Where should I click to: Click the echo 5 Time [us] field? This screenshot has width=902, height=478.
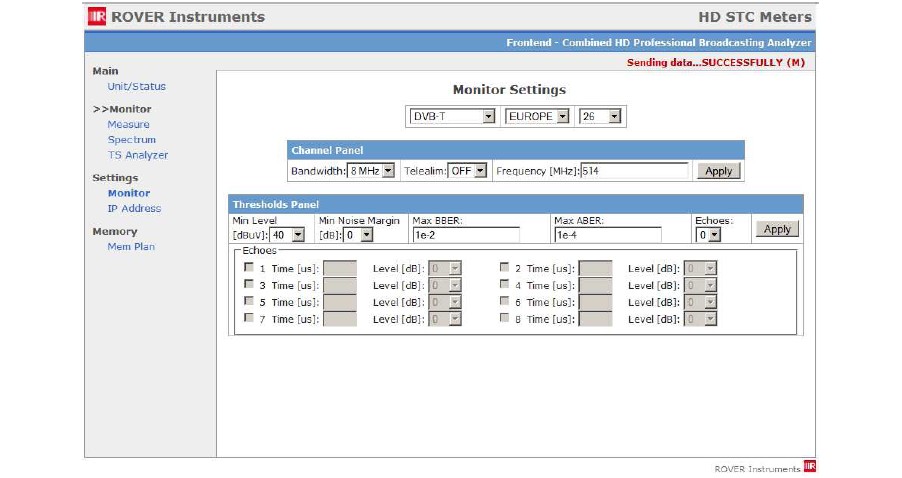click(x=340, y=302)
